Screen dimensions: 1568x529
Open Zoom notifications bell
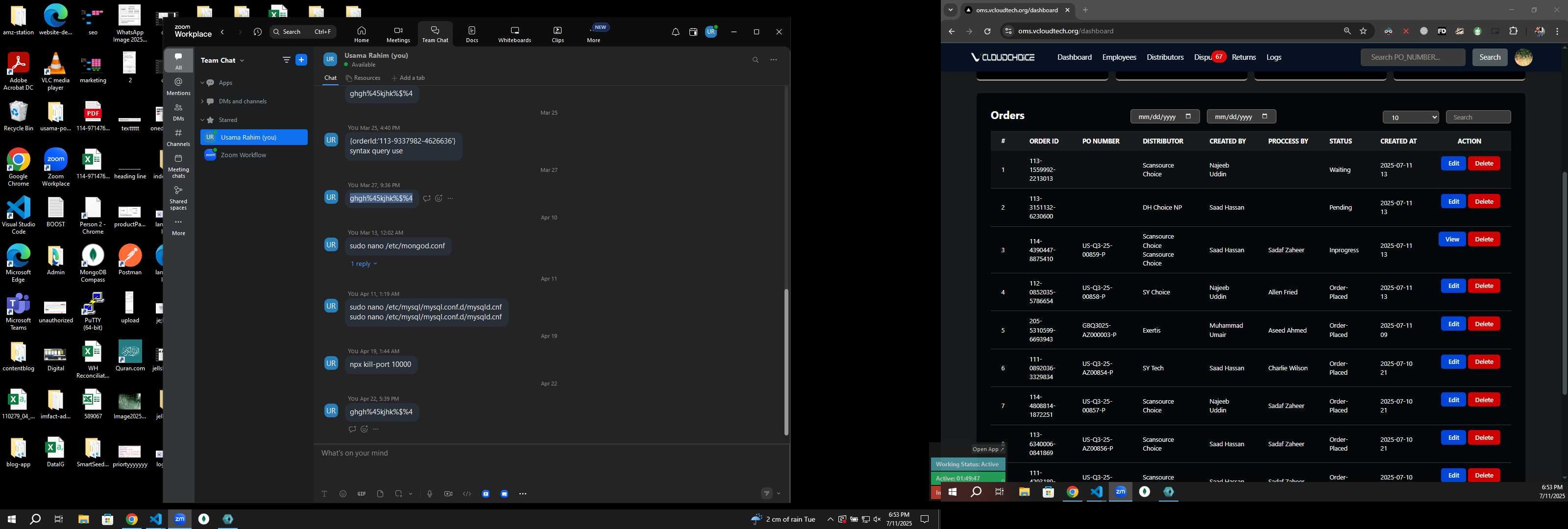coord(675,32)
